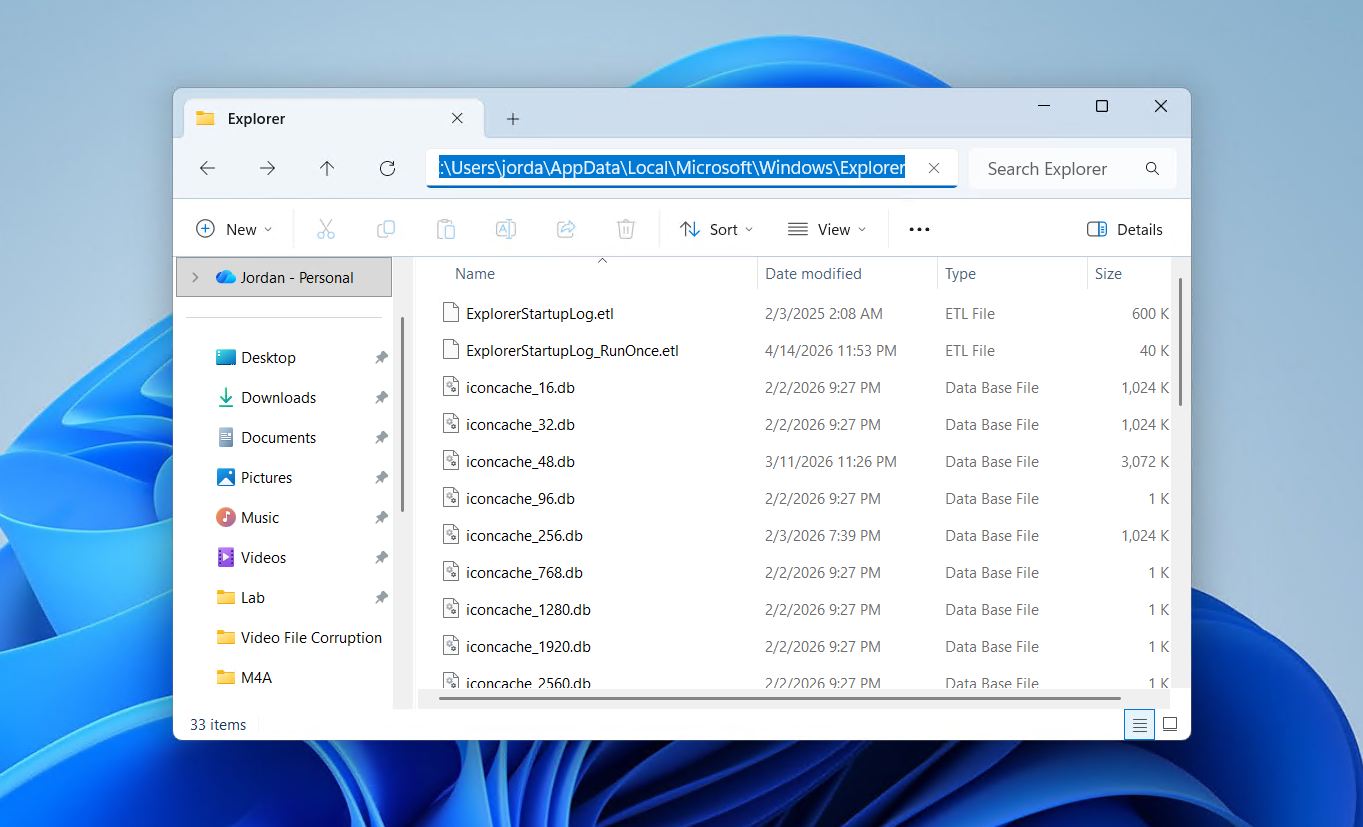Add a new tab with plus
The height and width of the screenshot is (827, 1363).
click(x=513, y=119)
